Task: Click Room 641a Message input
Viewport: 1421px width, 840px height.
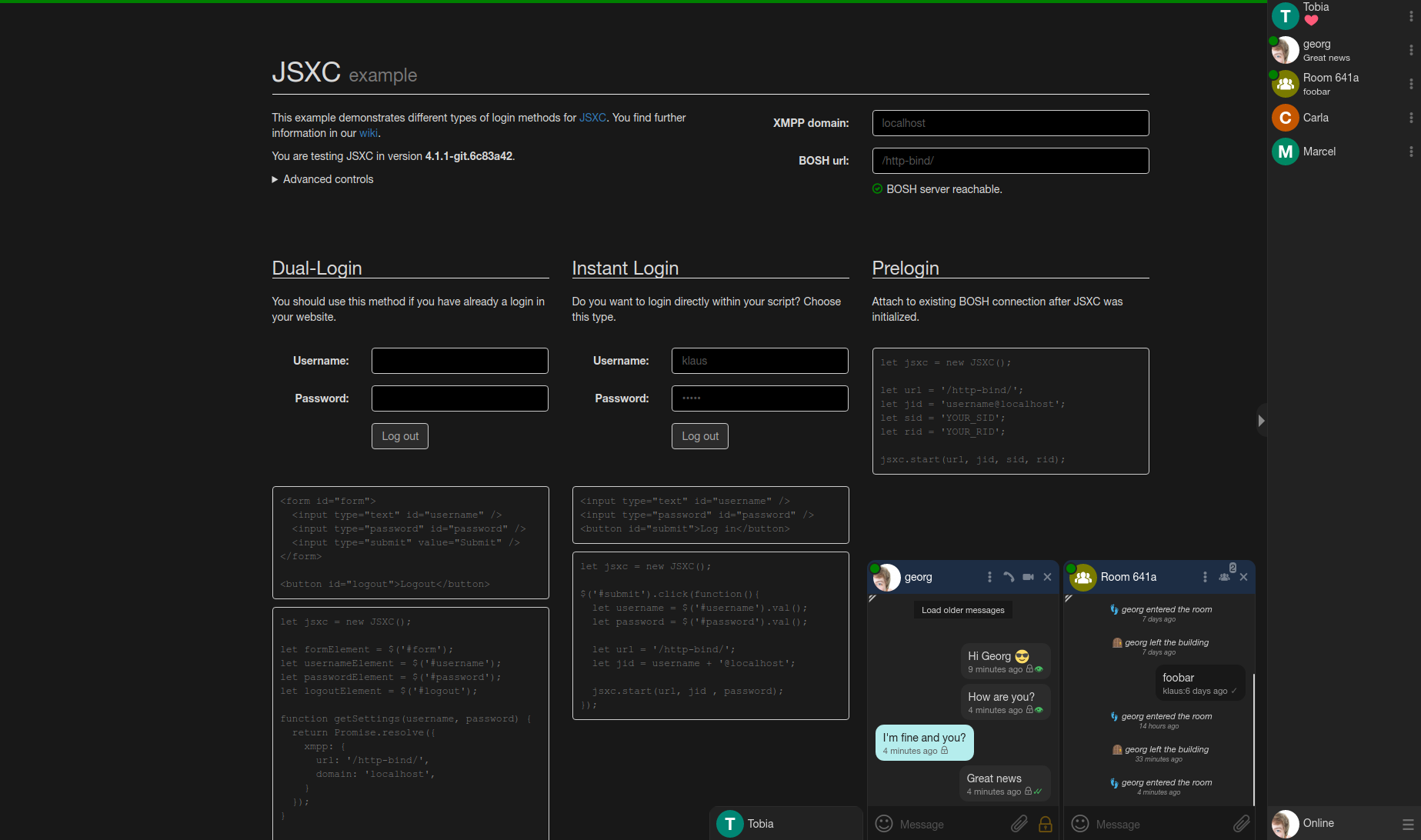Action: click(1160, 824)
